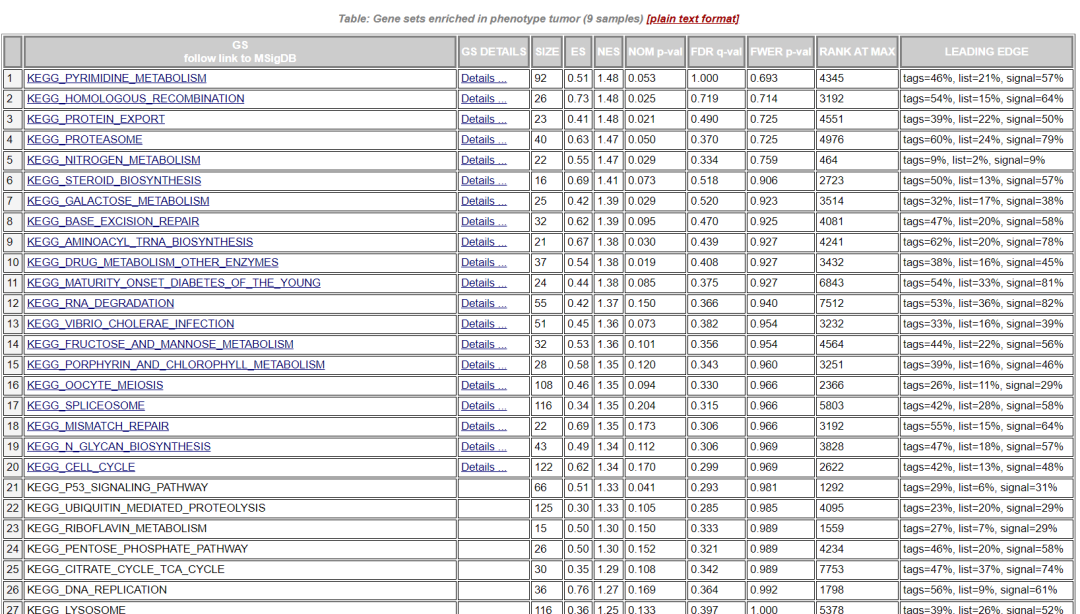Open KEGG_FRUCTOSE_AND_MANNOSE_METABOLISM link
The image size is (1080, 614).
coord(160,345)
